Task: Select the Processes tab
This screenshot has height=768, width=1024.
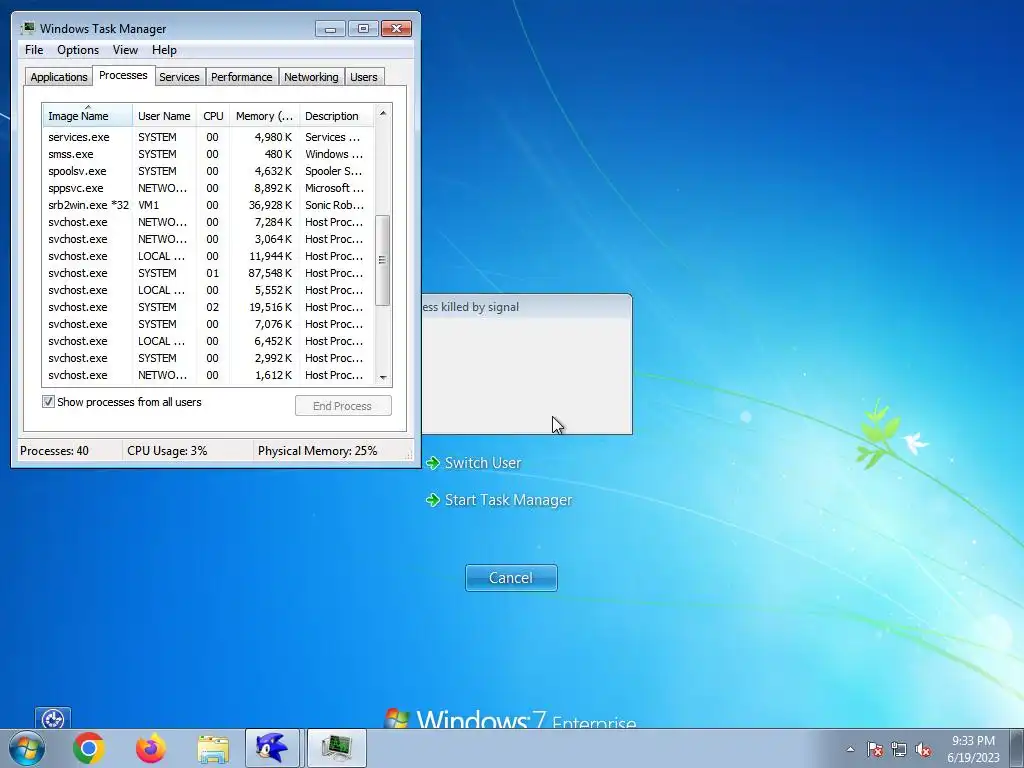Action: (123, 76)
